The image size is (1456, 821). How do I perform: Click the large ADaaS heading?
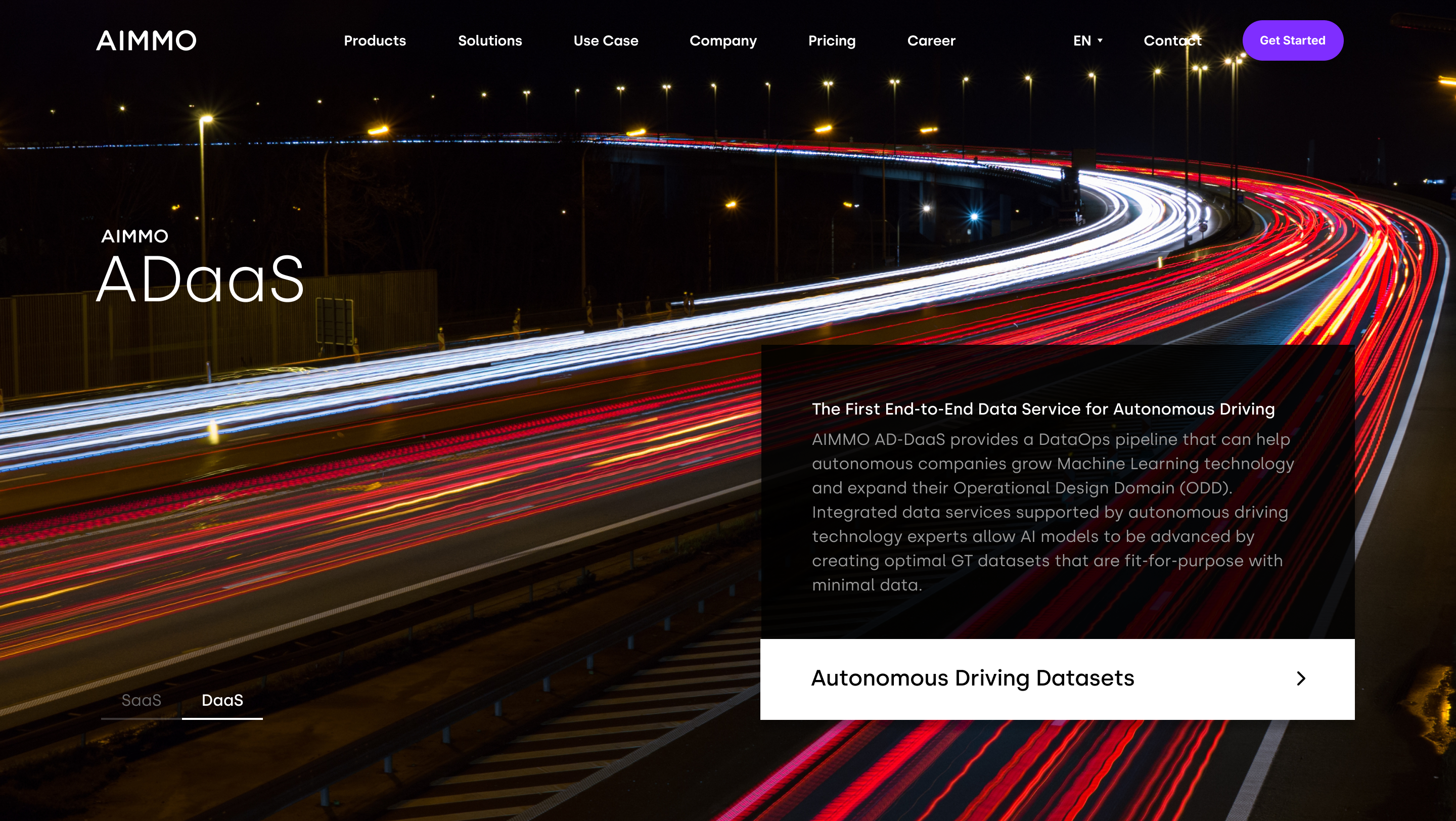(200, 279)
